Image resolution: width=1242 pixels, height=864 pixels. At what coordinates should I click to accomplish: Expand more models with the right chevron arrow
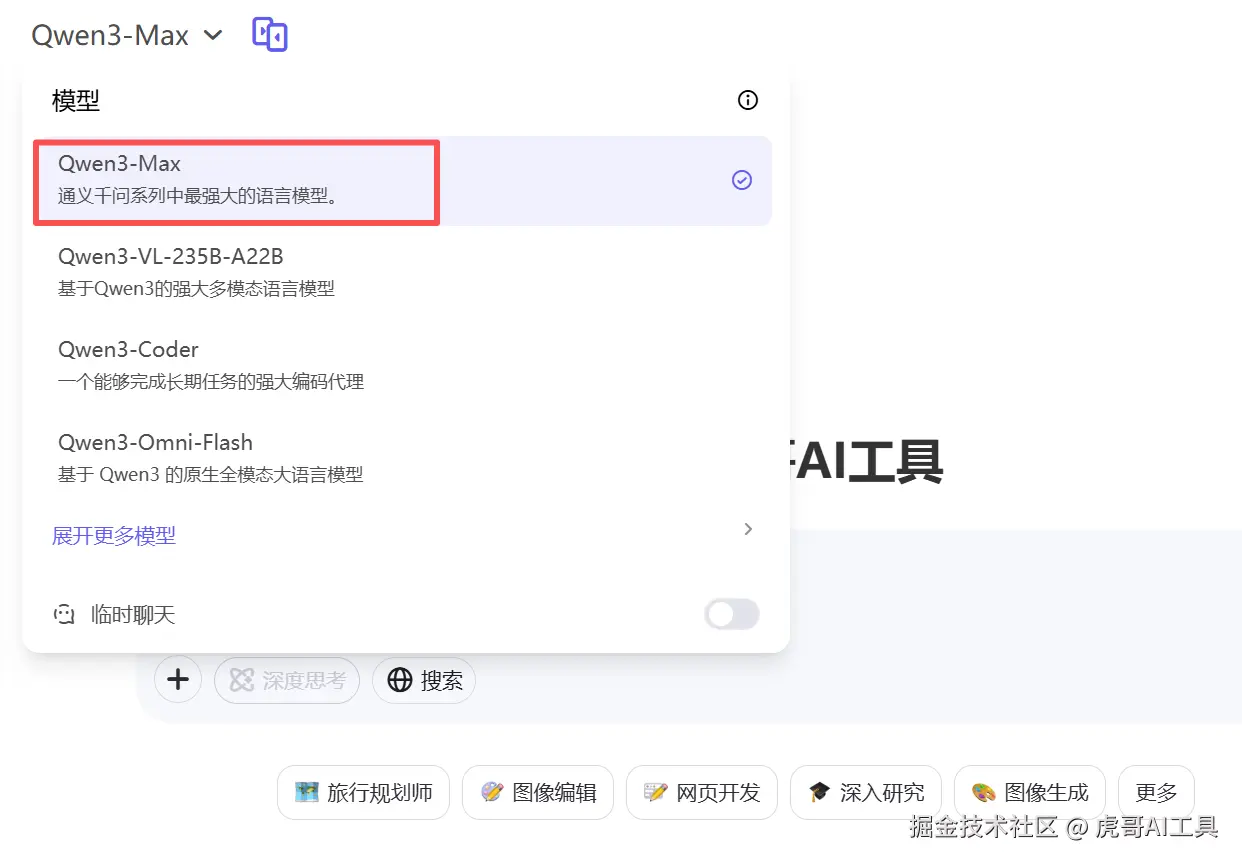[748, 529]
